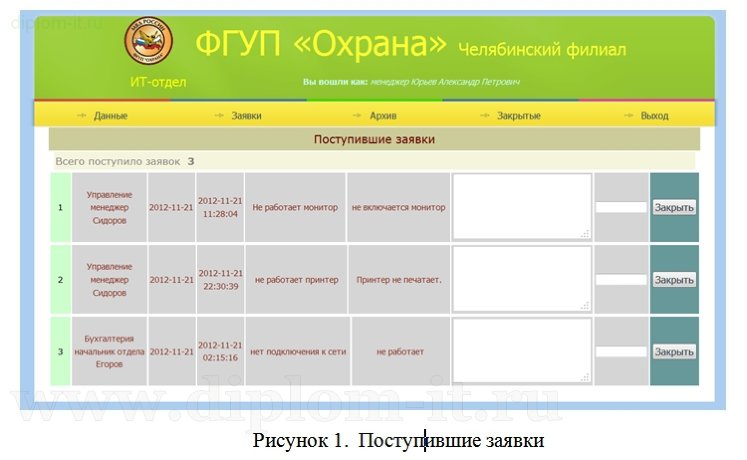The height and width of the screenshot is (460, 747).
Task: Click timestamp '2012-11-21 02:15:16'
Action: [x=220, y=351]
